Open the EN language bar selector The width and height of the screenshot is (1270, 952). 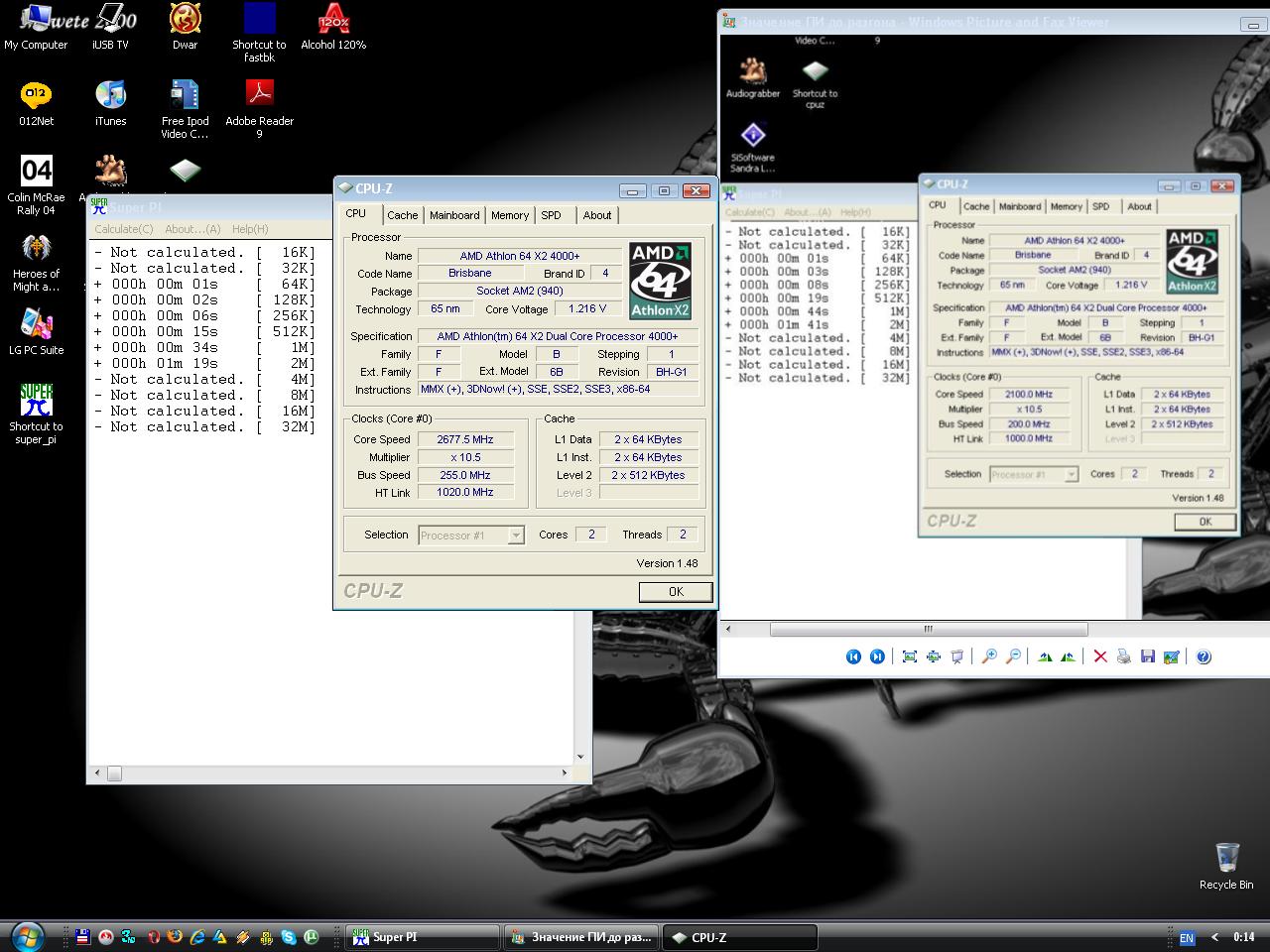click(x=1186, y=937)
